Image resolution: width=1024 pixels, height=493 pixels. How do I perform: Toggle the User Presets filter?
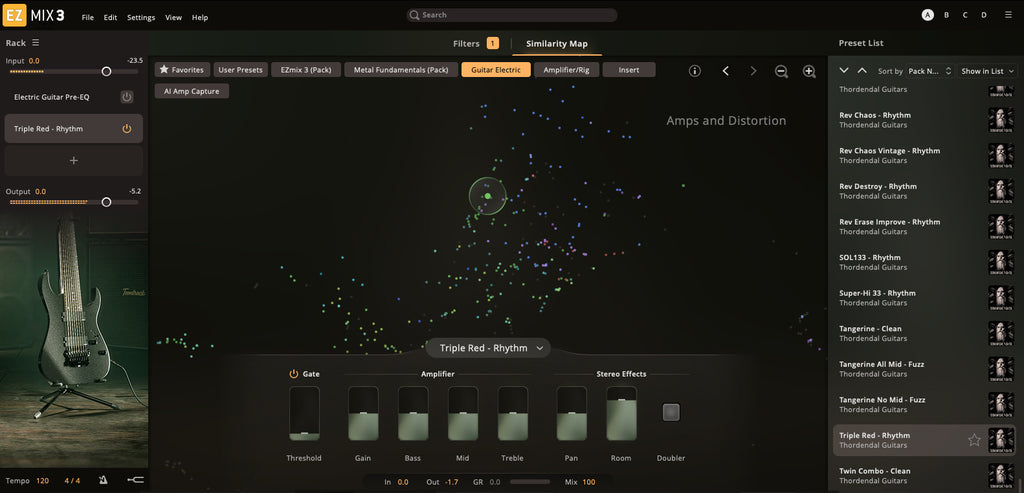pos(240,70)
